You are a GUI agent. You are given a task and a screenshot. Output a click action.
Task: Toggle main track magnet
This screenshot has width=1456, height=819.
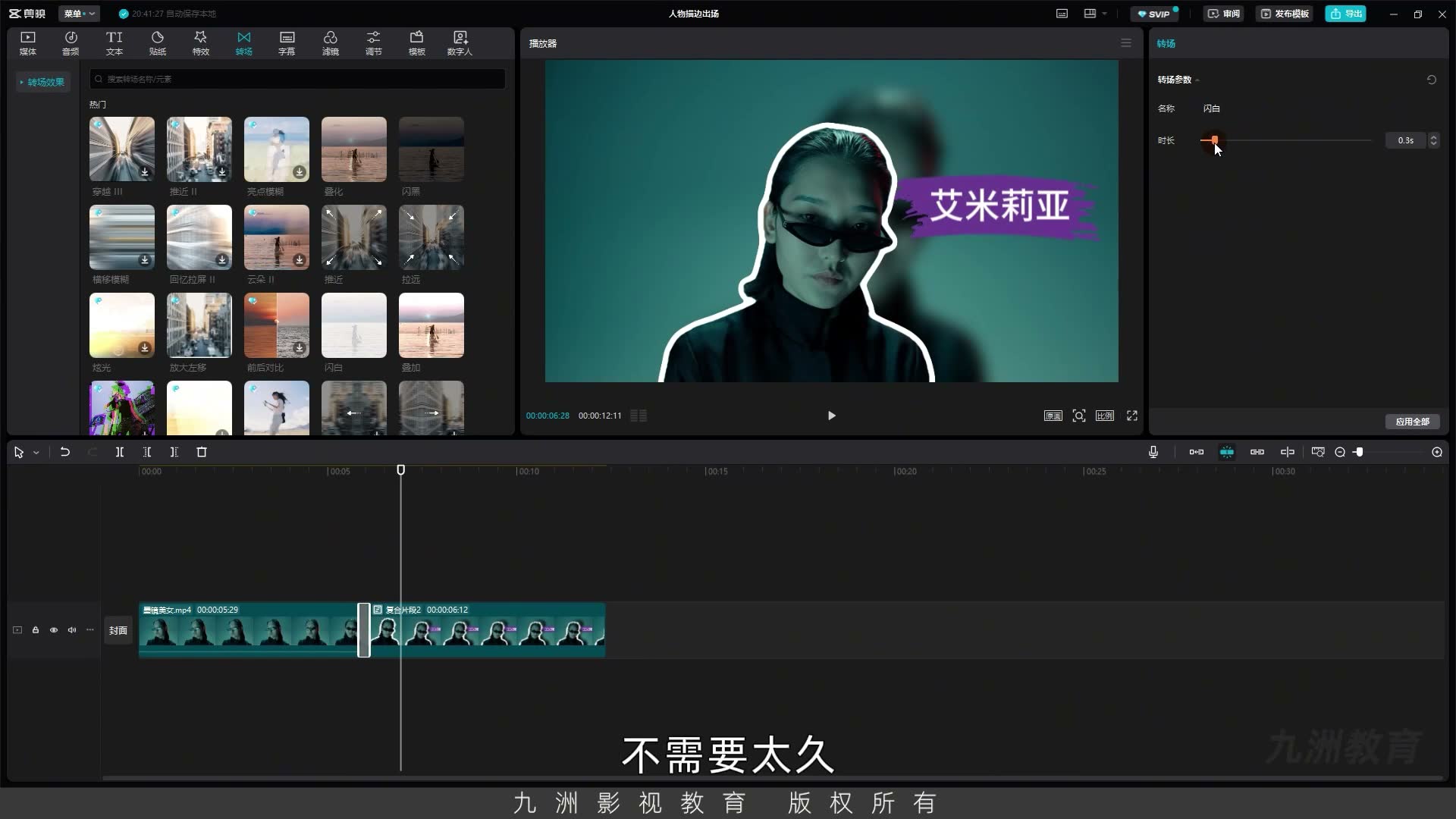click(1197, 452)
